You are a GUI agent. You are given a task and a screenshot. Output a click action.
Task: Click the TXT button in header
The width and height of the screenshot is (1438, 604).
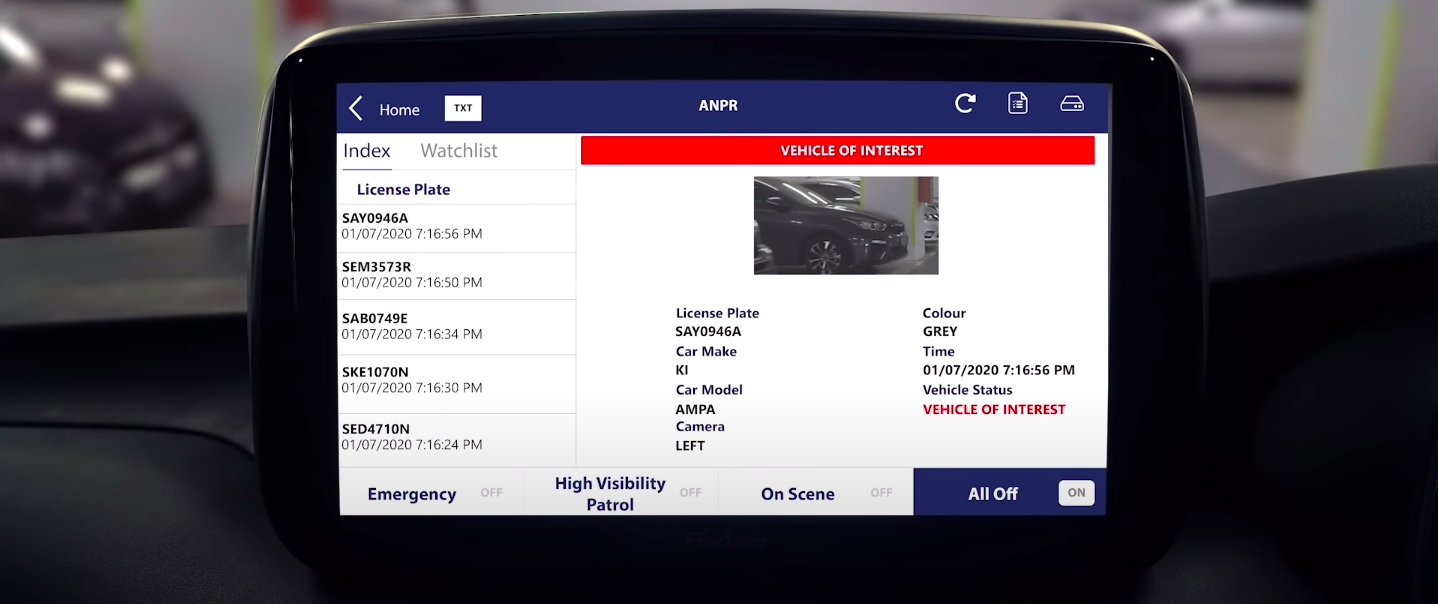click(463, 108)
